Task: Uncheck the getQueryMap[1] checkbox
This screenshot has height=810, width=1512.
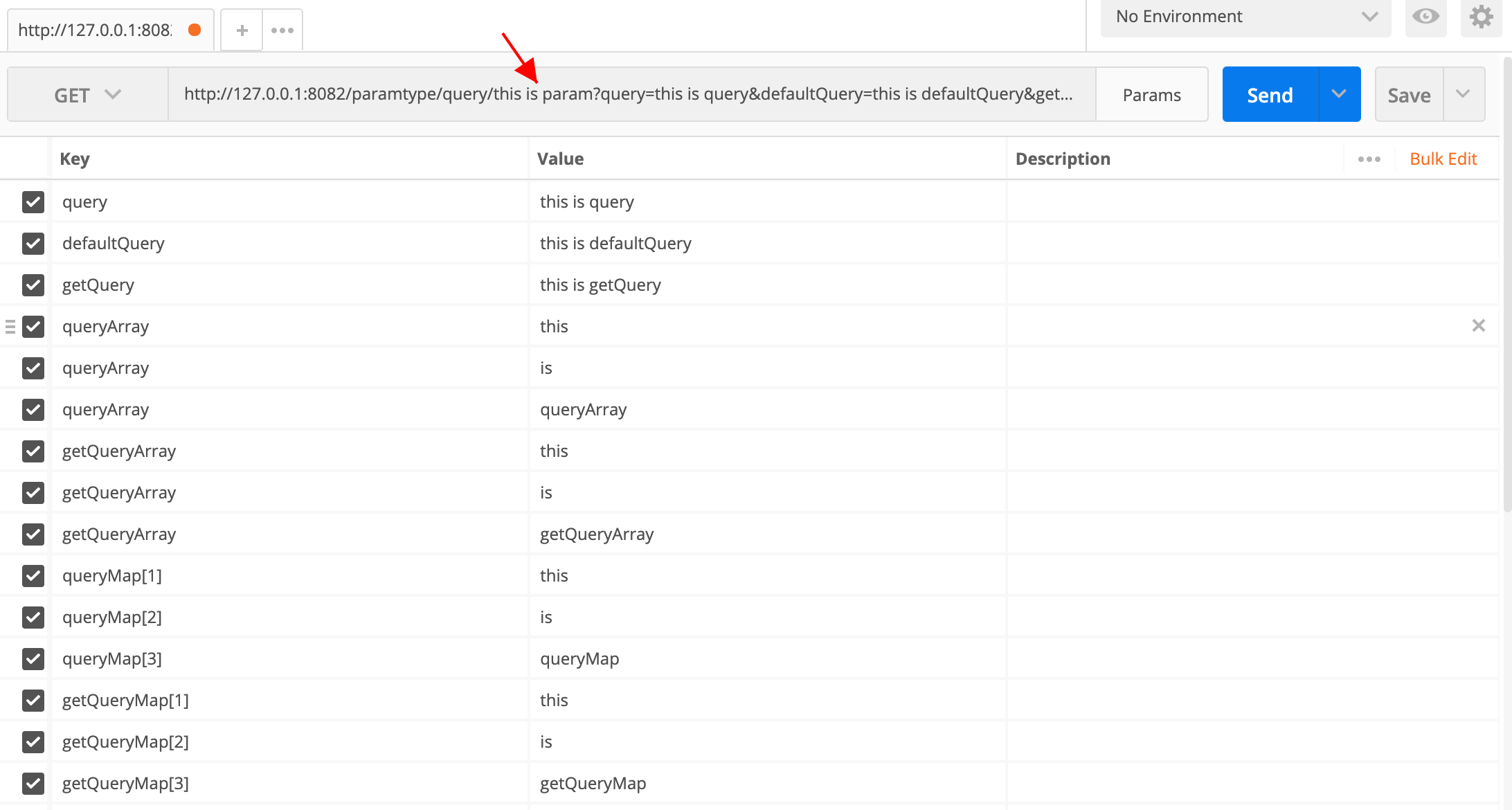Action: [x=33, y=700]
